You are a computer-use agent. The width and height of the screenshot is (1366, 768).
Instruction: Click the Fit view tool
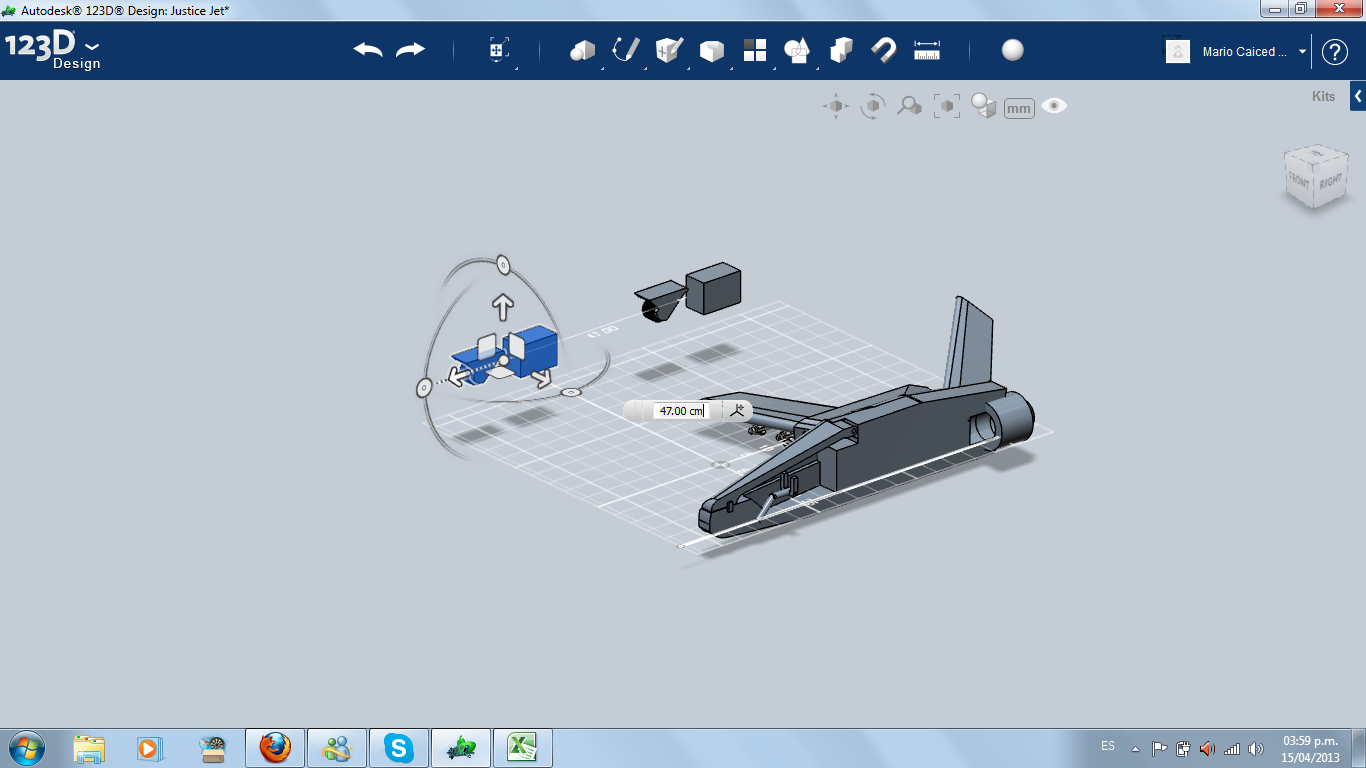pos(946,106)
